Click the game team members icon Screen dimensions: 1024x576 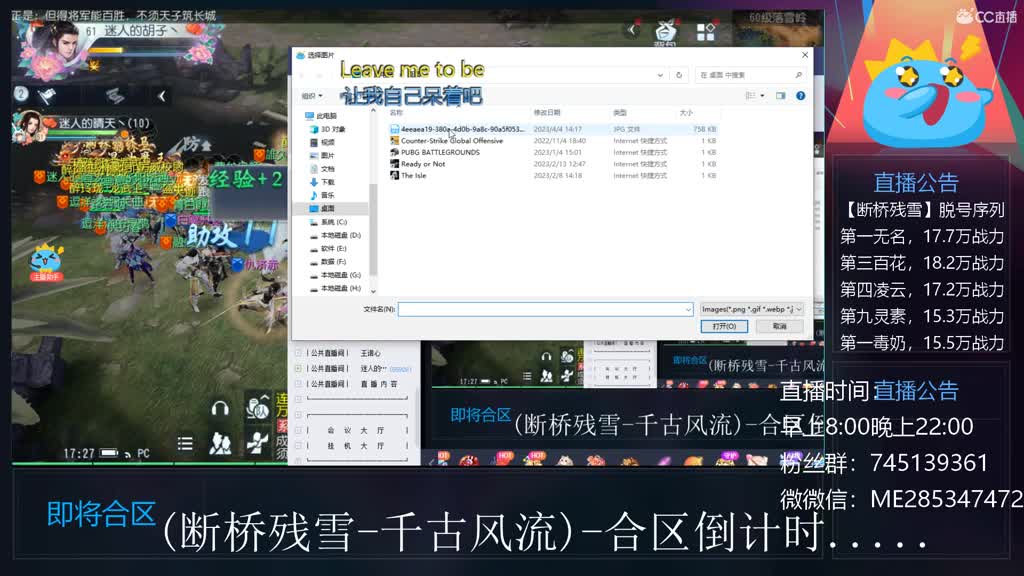[x=220, y=444]
